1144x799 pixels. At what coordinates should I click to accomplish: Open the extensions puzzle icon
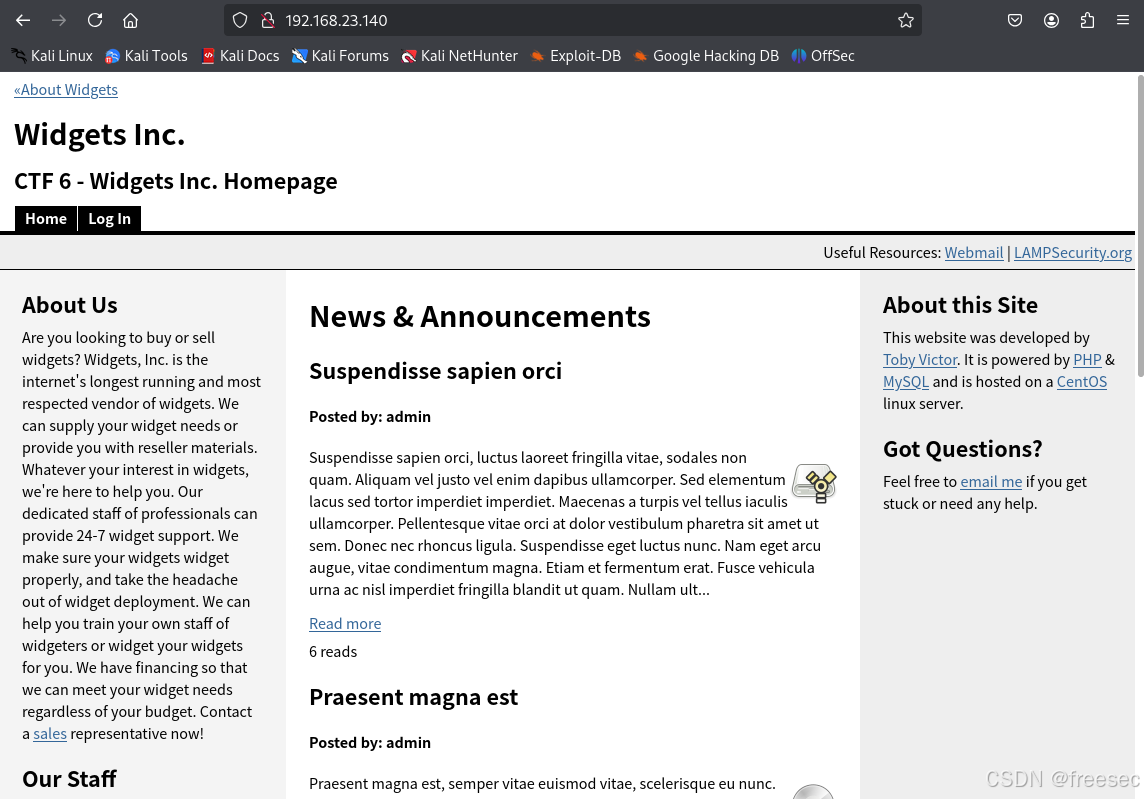(x=1087, y=20)
